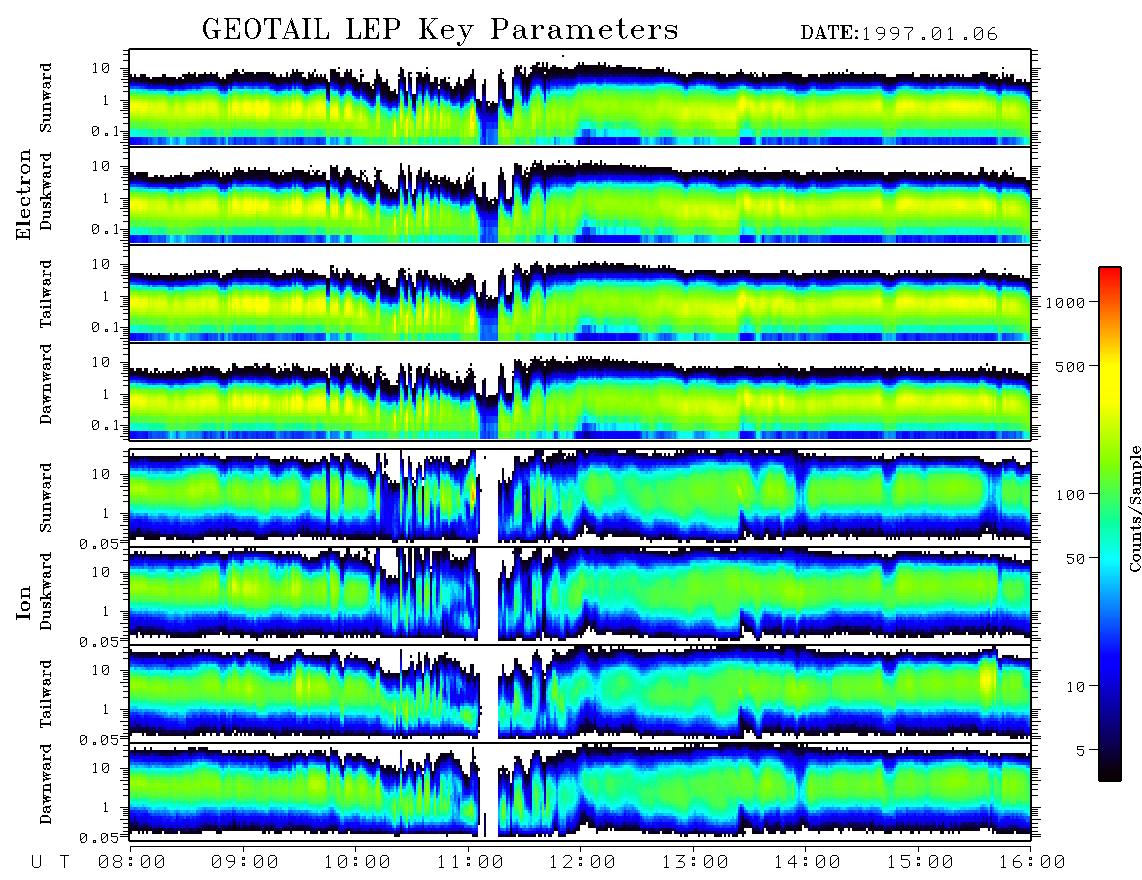Select the Electron Duskward spectrogram panel
Screen dimensions: 1142x880
(x=580, y=195)
